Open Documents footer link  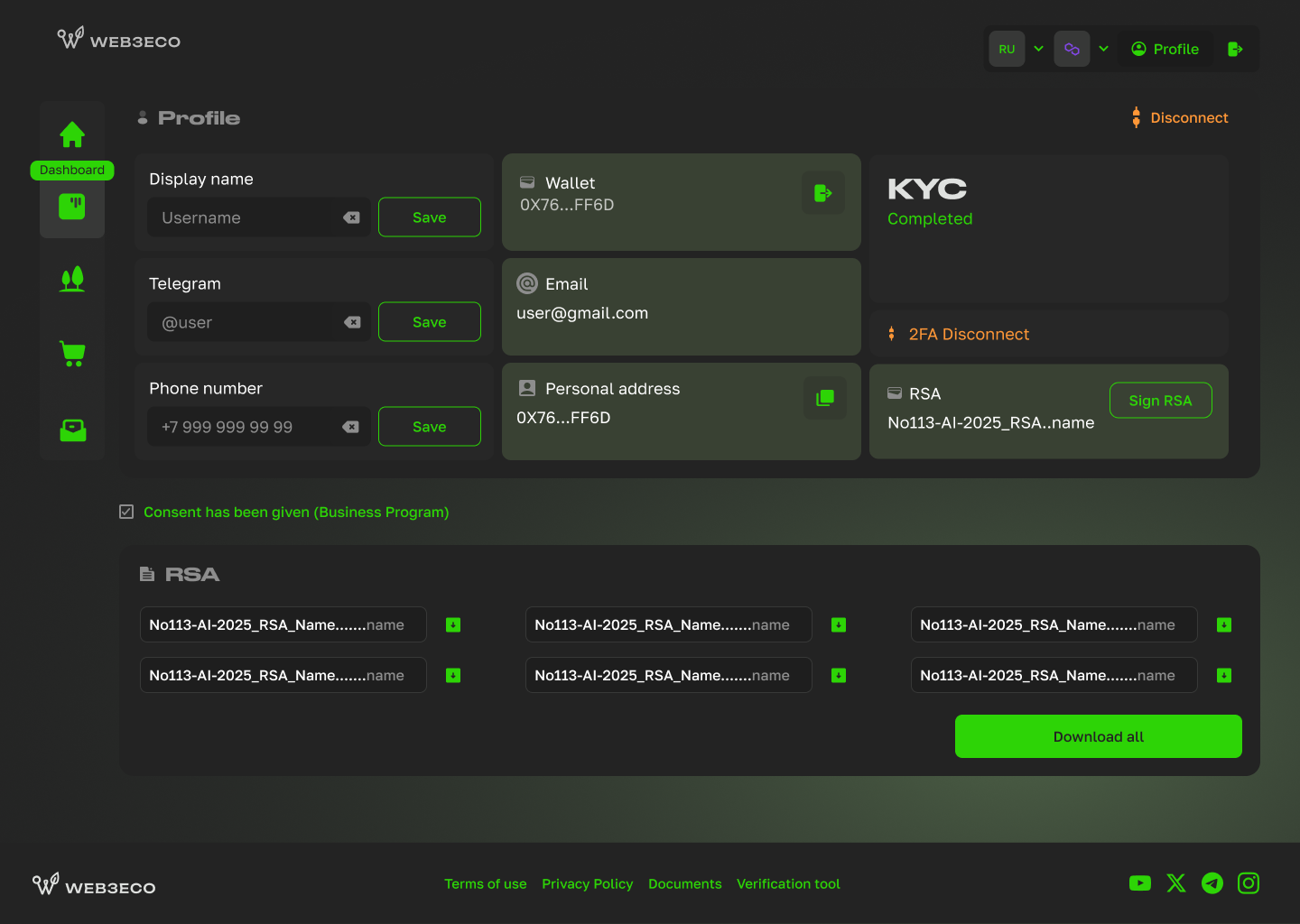685,883
